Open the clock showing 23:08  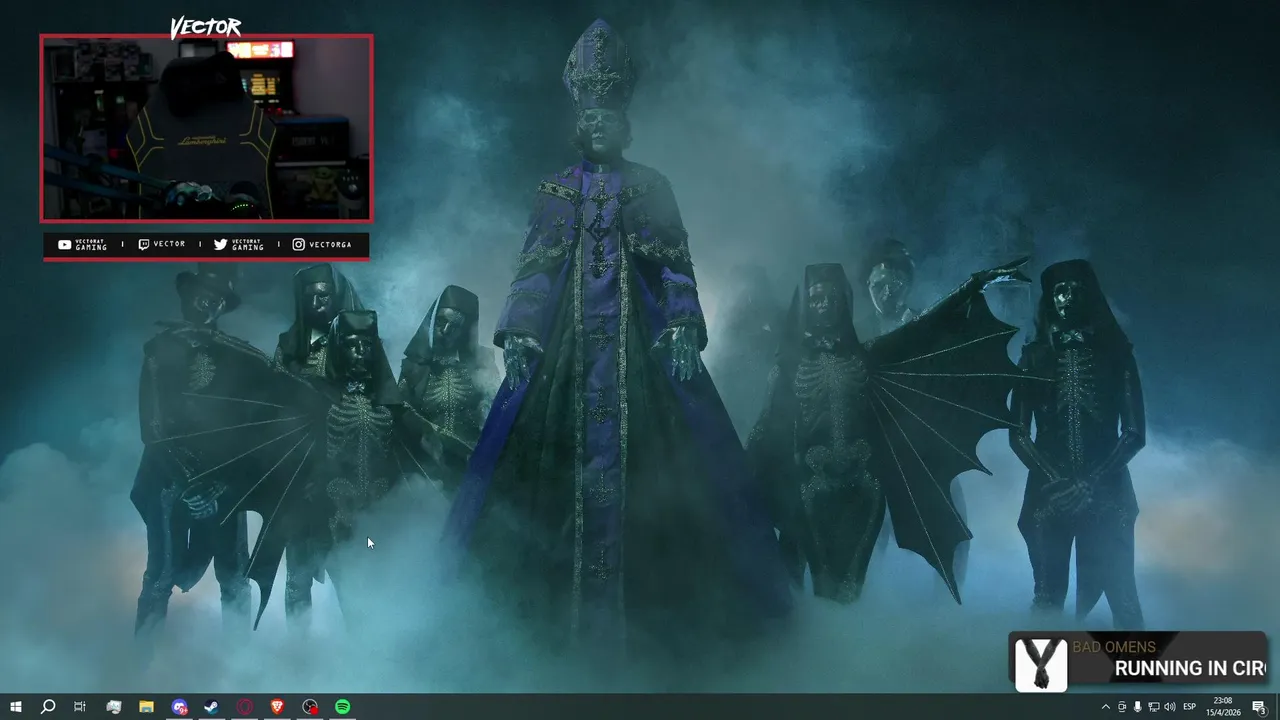coord(1224,707)
